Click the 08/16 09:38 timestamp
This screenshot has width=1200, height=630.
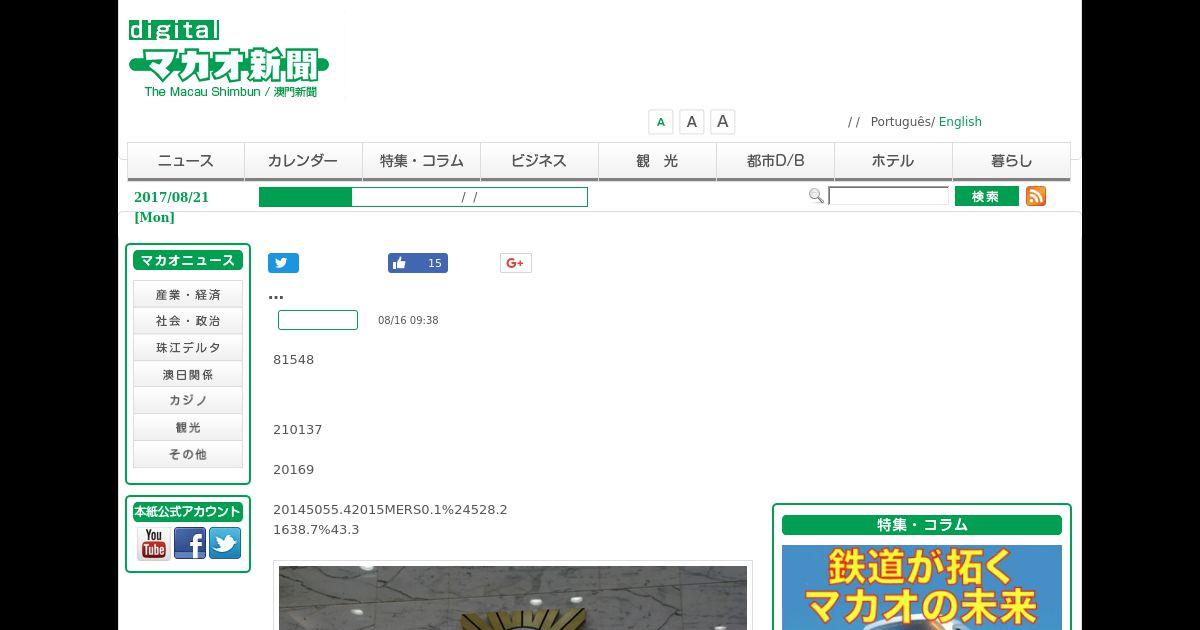click(x=408, y=320)
